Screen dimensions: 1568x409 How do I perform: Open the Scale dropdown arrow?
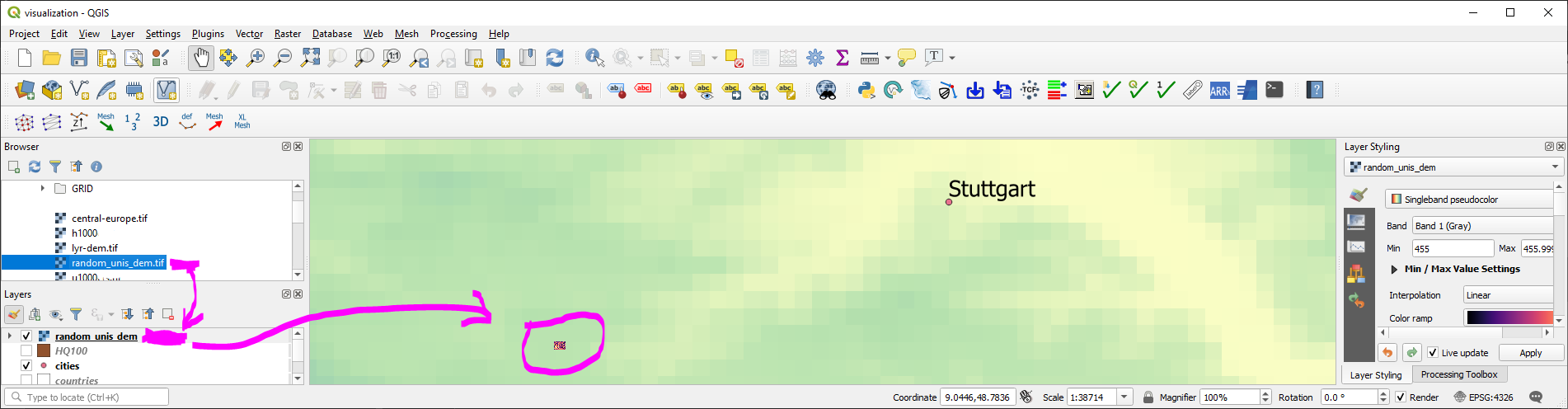coord(1124,397)
